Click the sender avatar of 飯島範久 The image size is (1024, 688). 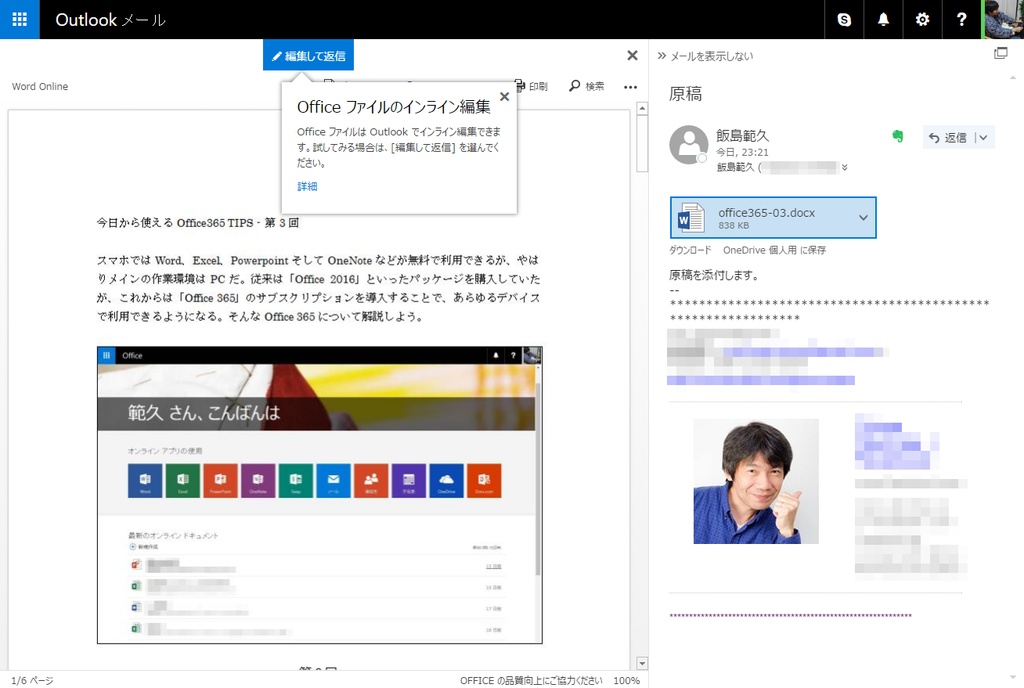(x=688, y=144)
